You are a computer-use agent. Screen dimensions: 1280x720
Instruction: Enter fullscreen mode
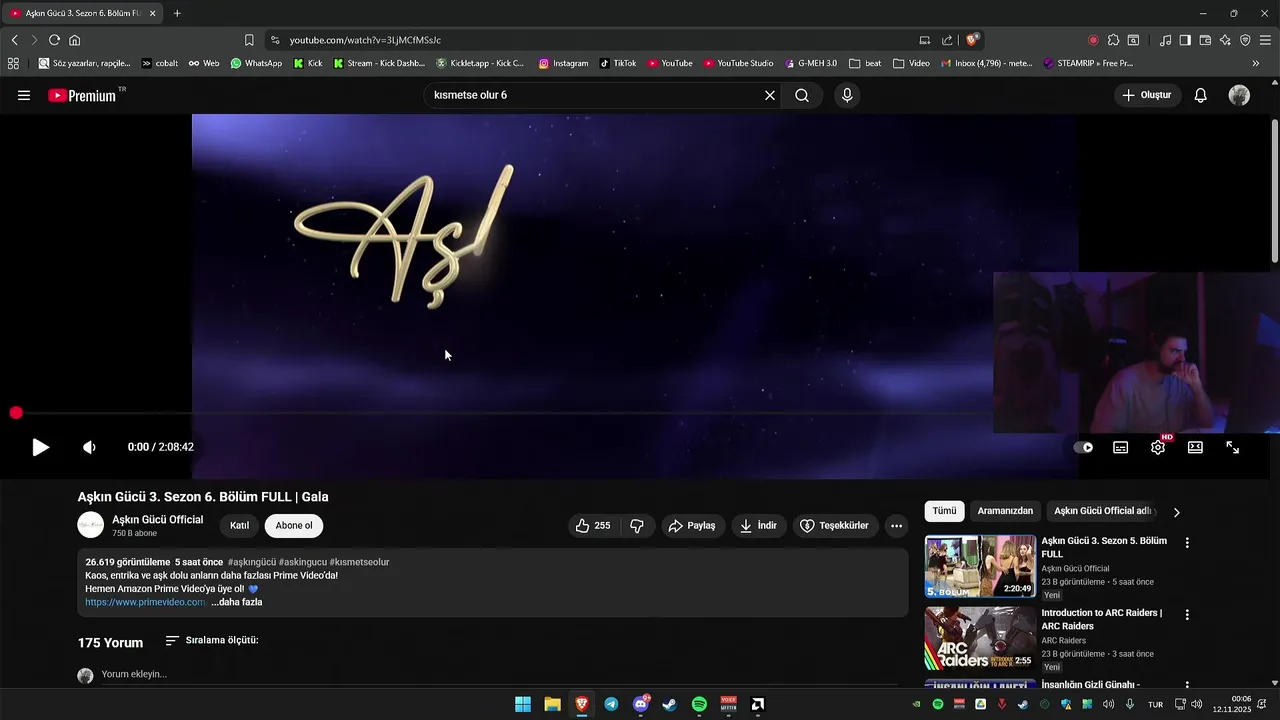pos(1233,447)
